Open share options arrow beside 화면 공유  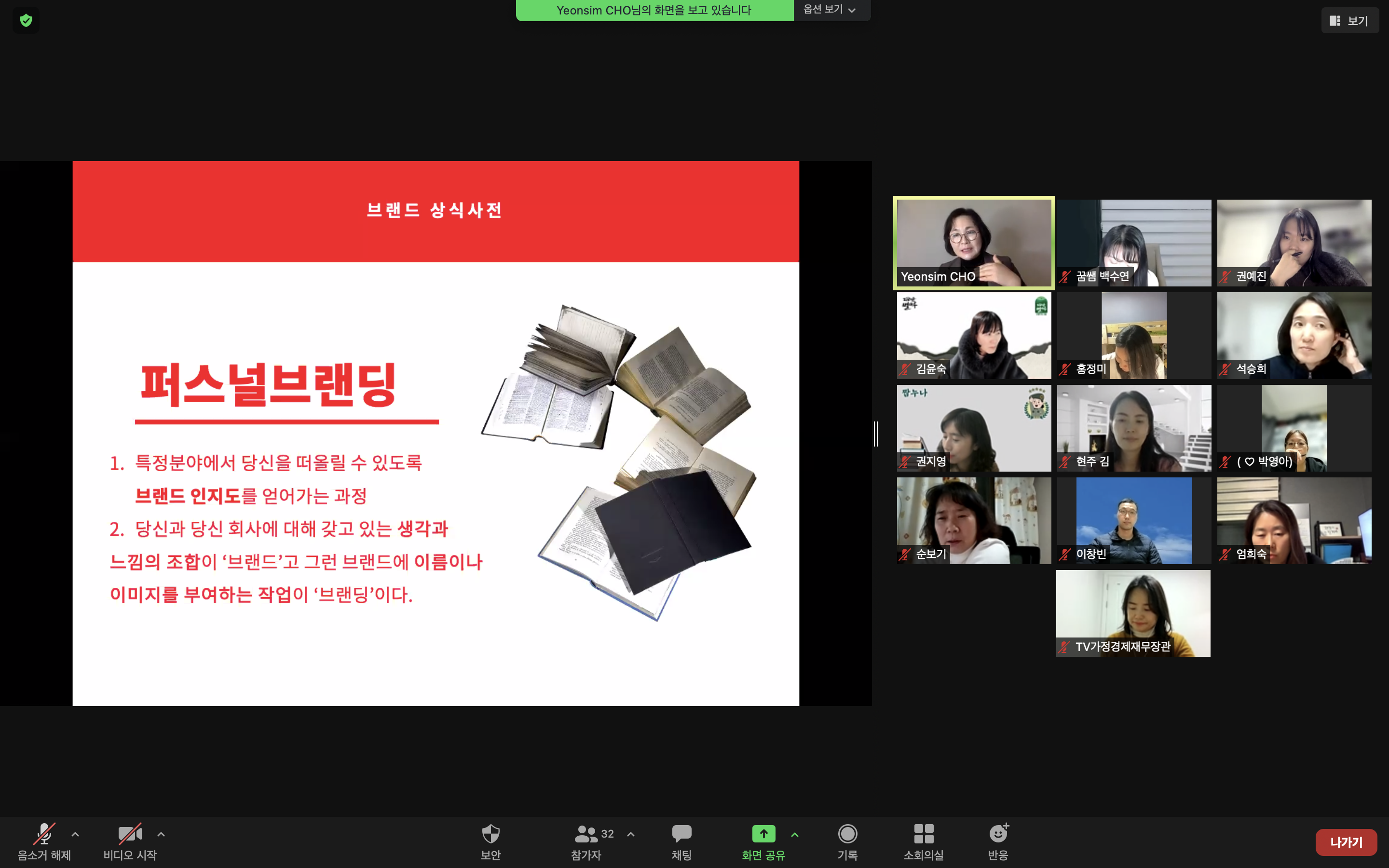coord(795,834)
